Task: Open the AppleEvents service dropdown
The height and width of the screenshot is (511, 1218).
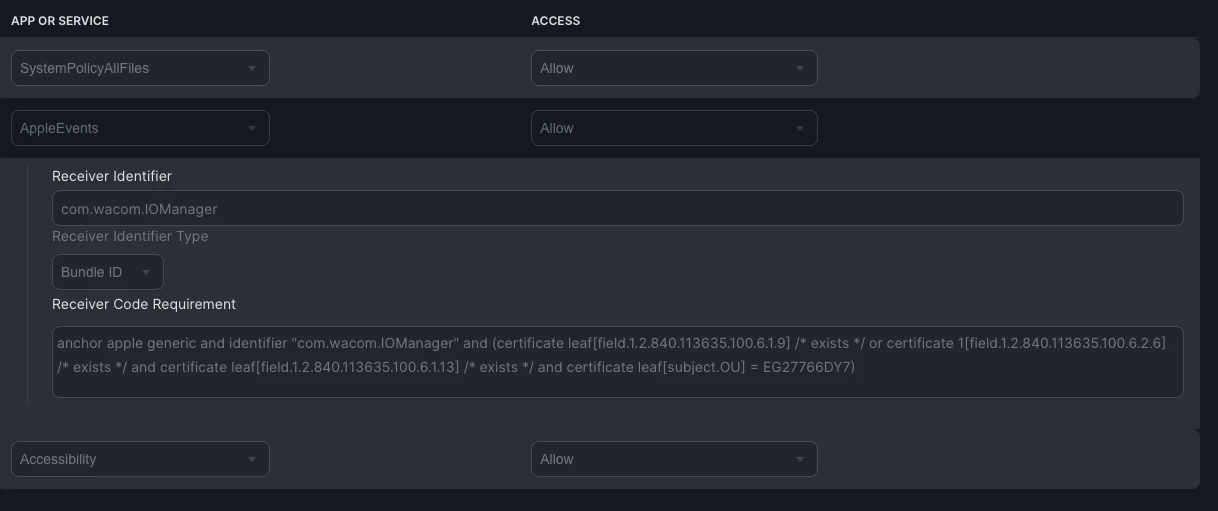Action: (x=140, y=128)
